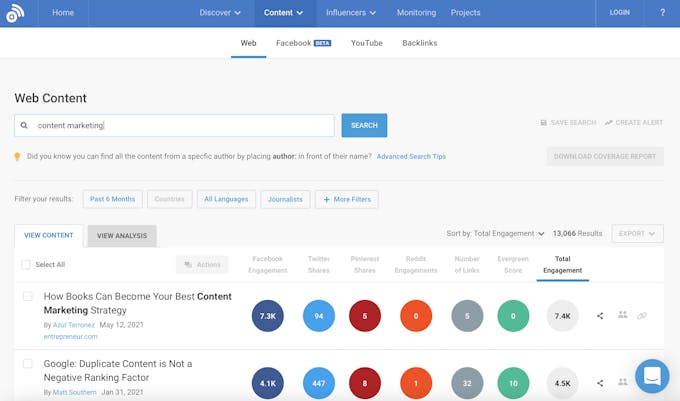680x401 pixels.
Task: Click the BuzzSumo logo icon
Action: pyautogui.click(x=15, y=13)
